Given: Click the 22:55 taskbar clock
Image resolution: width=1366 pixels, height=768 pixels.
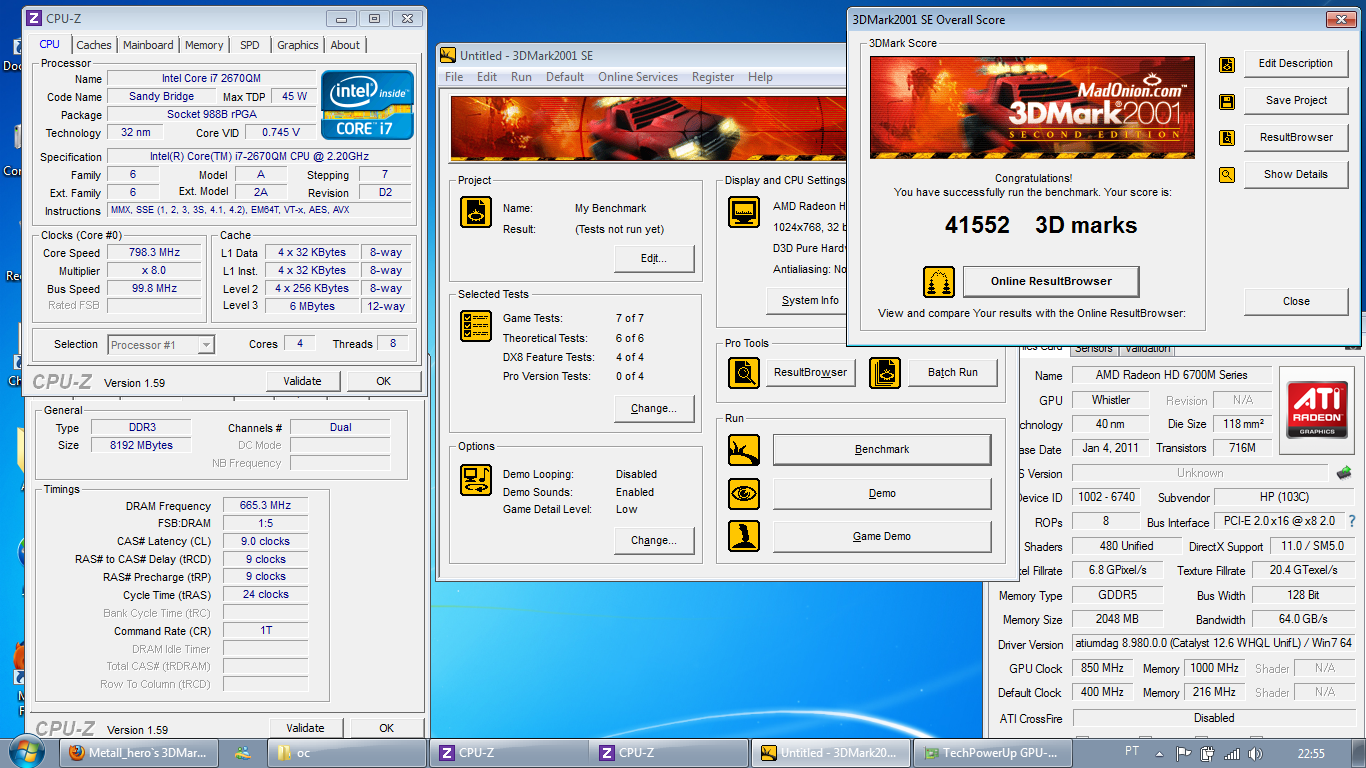Looking at the screenshot, I should click(1310, 754).
